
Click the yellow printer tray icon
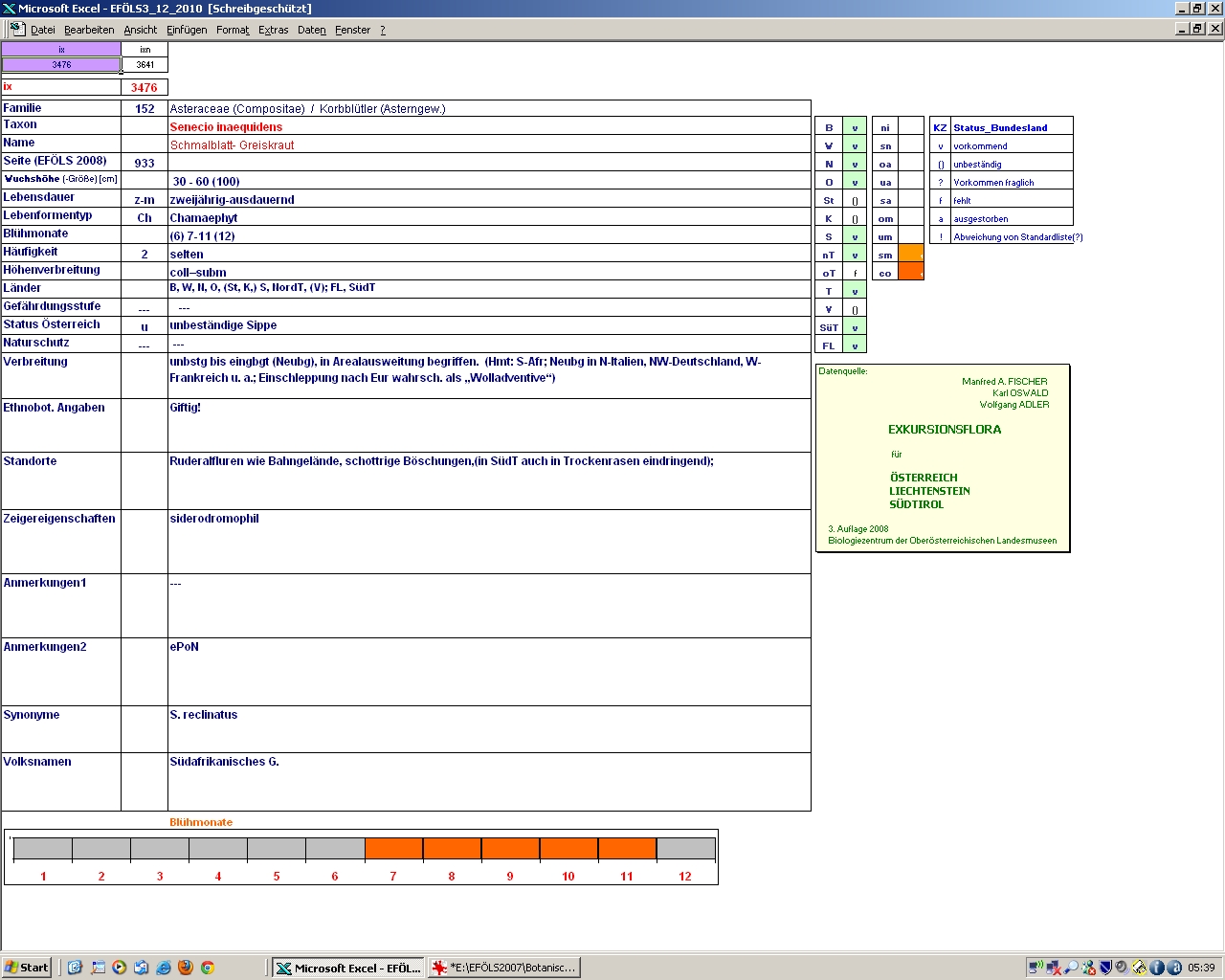click(1139, 968)
